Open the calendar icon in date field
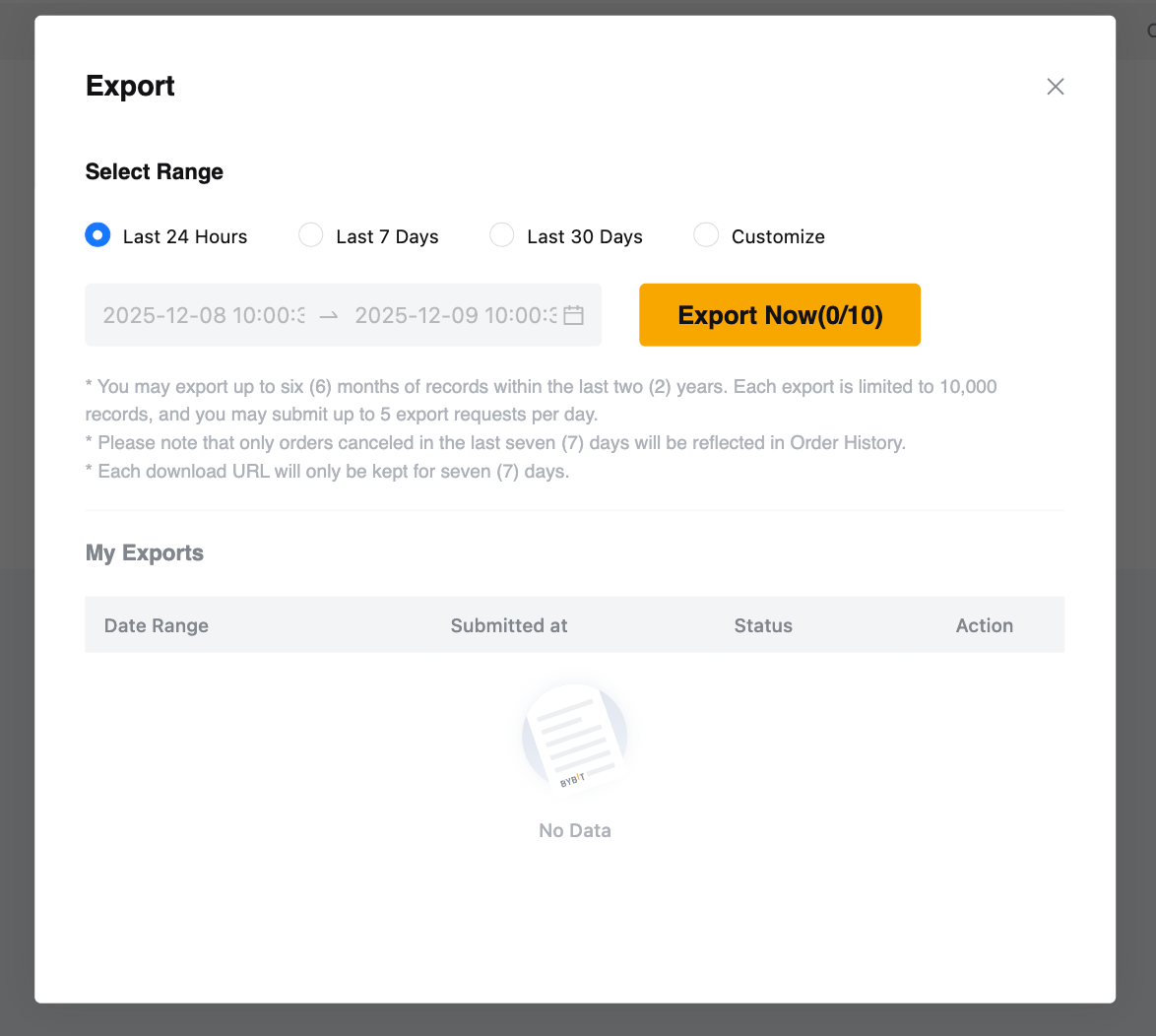The height and width of the screenshot is (1036, 1156). click(573, 315)
